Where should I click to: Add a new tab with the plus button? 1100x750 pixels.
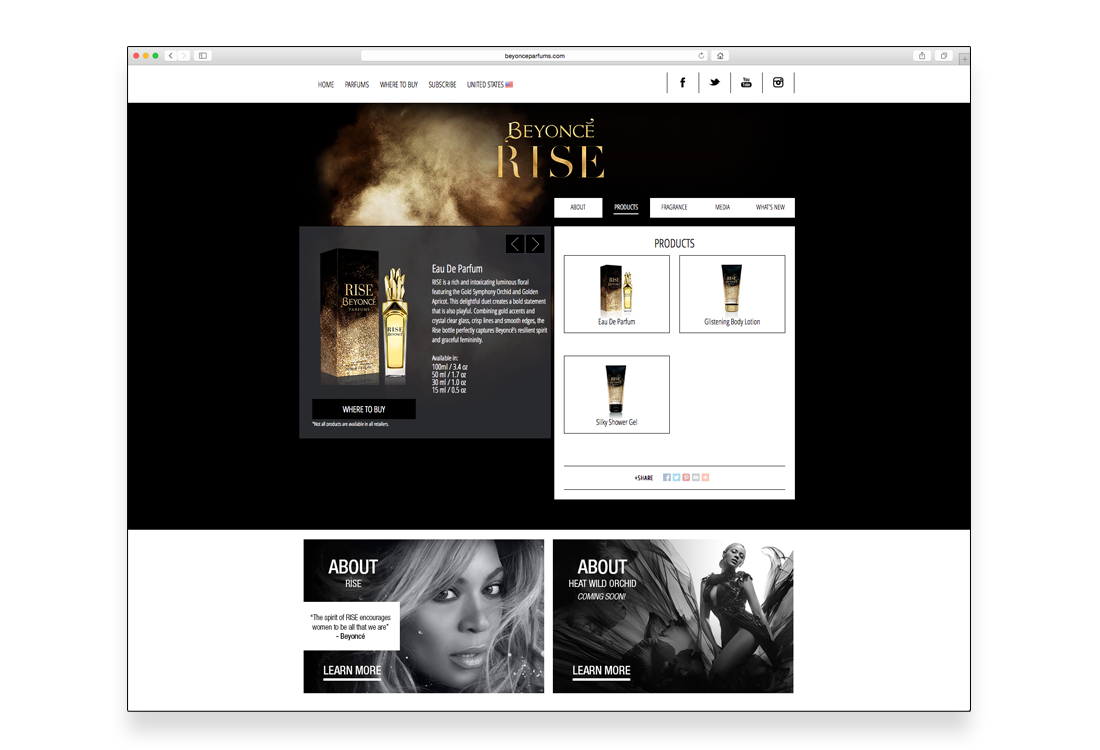tap(965, 59)
